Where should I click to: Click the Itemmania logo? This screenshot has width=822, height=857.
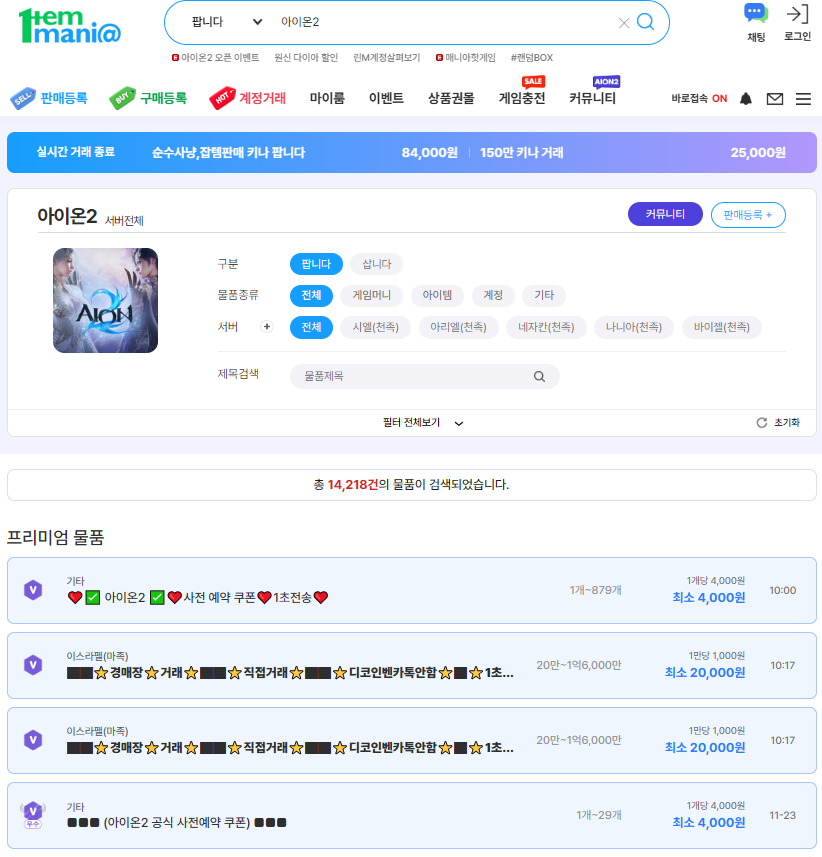[69, 26]
